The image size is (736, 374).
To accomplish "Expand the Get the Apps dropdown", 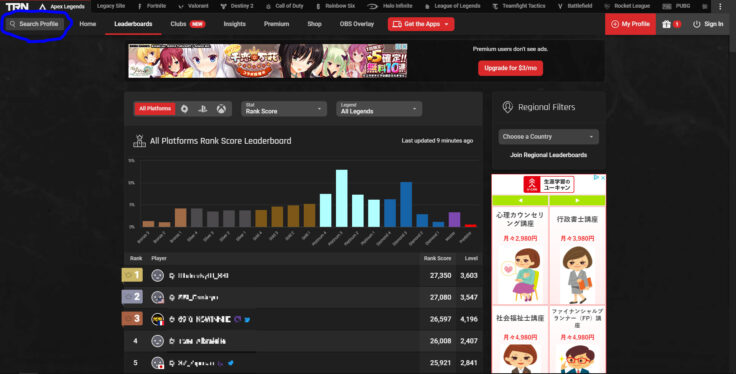I will (x=421, y=24).
